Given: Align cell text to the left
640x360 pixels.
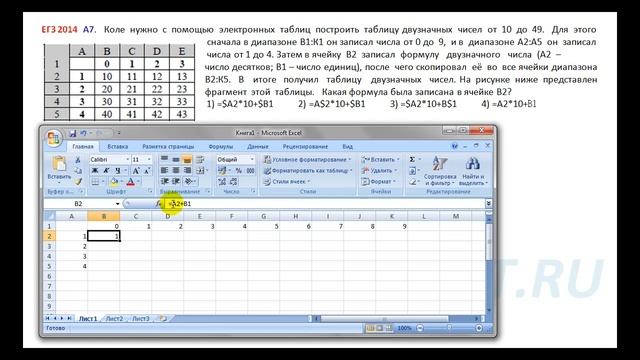Looking at the screenshot, I should (x=164, y=170).
